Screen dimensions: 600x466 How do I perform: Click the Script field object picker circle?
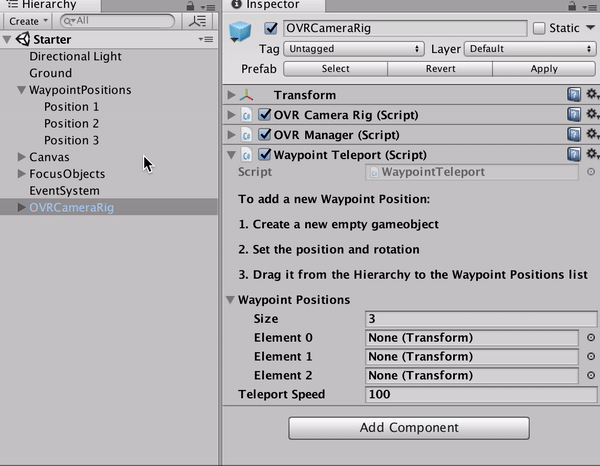591,172
